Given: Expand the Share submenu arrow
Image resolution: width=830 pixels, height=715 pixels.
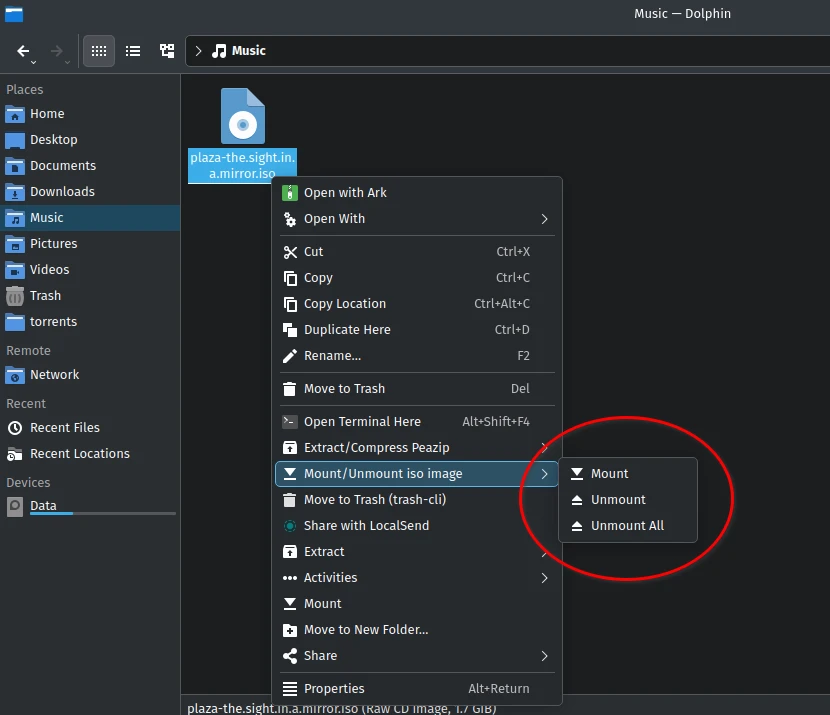Looking at the screenshot, I should 544,656.
